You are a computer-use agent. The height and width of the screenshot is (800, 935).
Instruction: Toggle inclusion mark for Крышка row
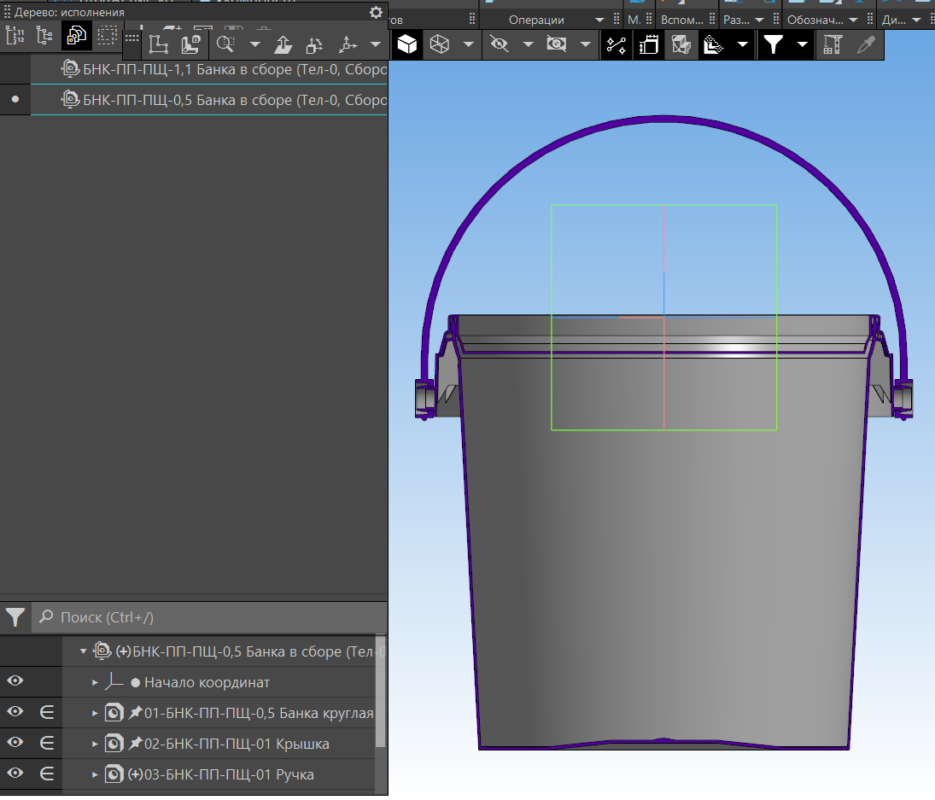tap(47, 743)
